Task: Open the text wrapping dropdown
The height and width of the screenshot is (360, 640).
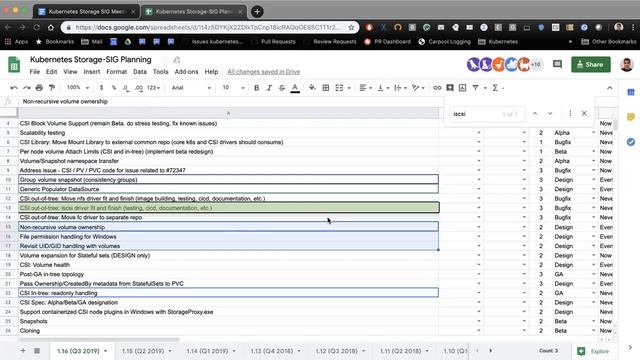Action: 400,88
